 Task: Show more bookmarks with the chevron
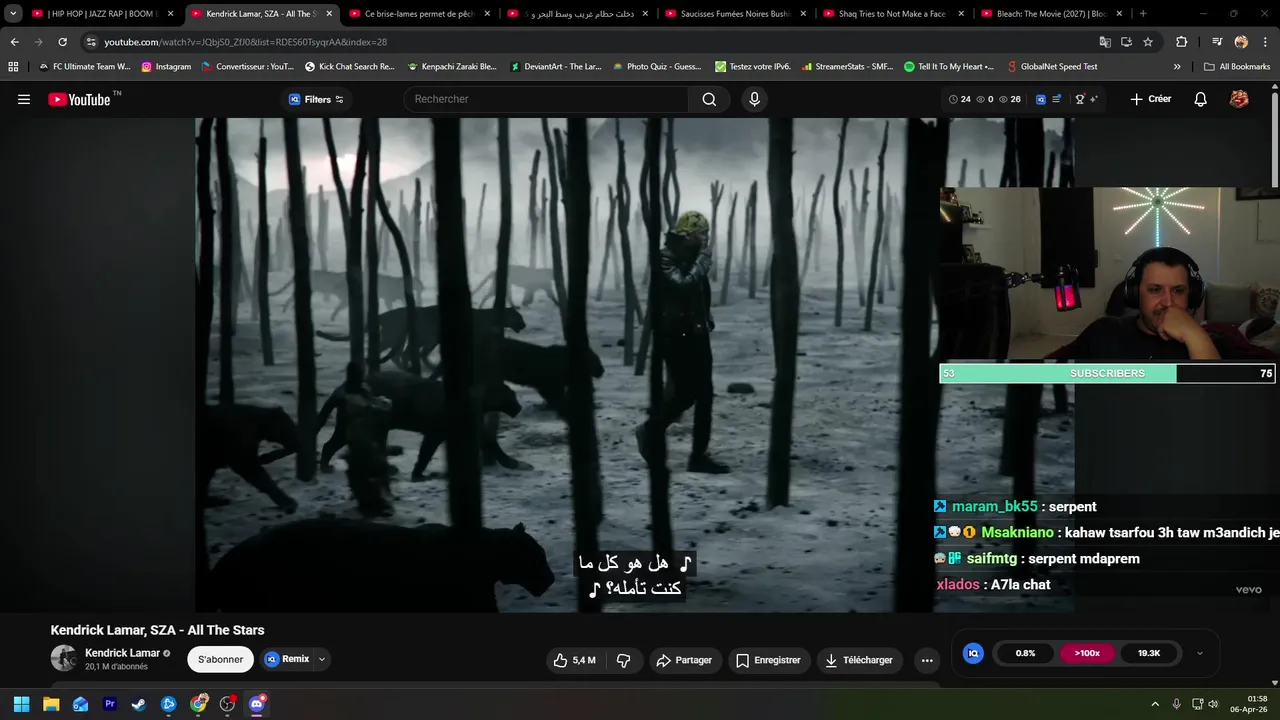tap(1177, 67)
